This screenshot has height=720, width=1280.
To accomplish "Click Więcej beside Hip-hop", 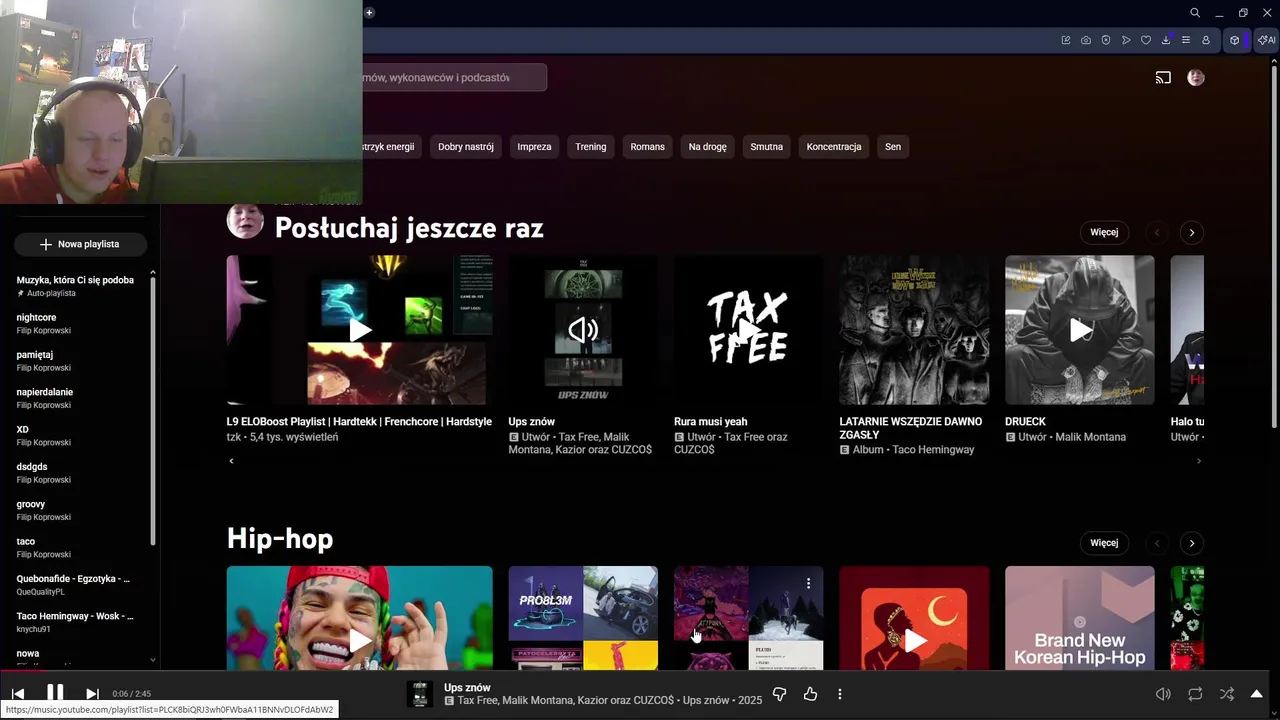I will 1104,543.
